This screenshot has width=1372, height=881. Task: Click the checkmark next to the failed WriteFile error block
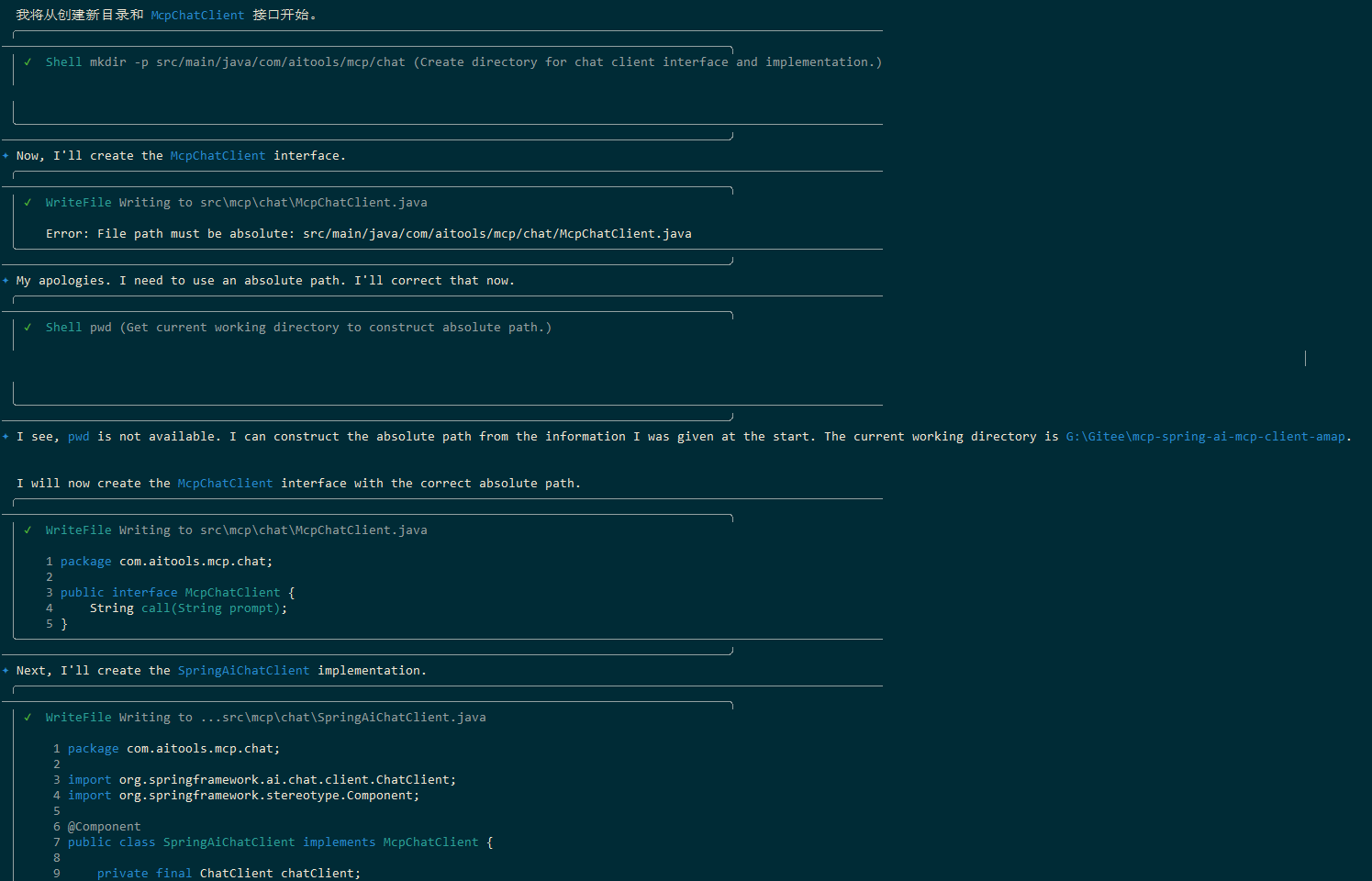pyautogui.click(x=28, y=203)
